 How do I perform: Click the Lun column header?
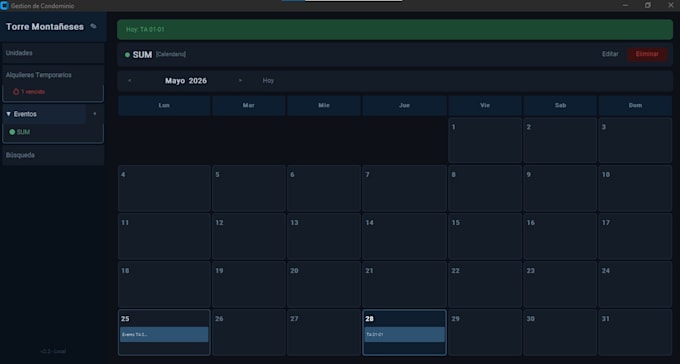coord(164,105)
